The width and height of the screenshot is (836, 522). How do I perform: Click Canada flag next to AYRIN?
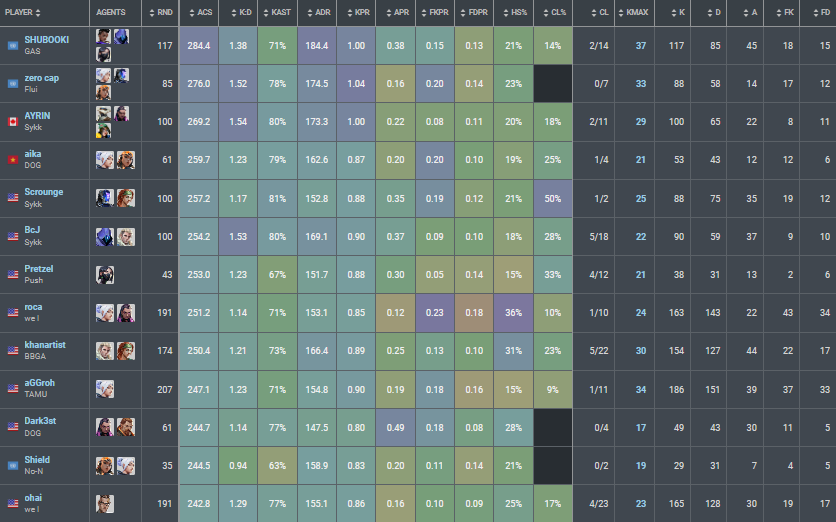(13, 122)
